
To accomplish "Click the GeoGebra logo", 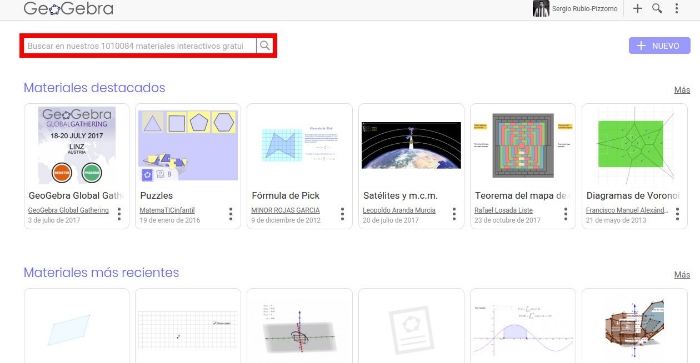I will pyautogui.click(x=68, y=8).
